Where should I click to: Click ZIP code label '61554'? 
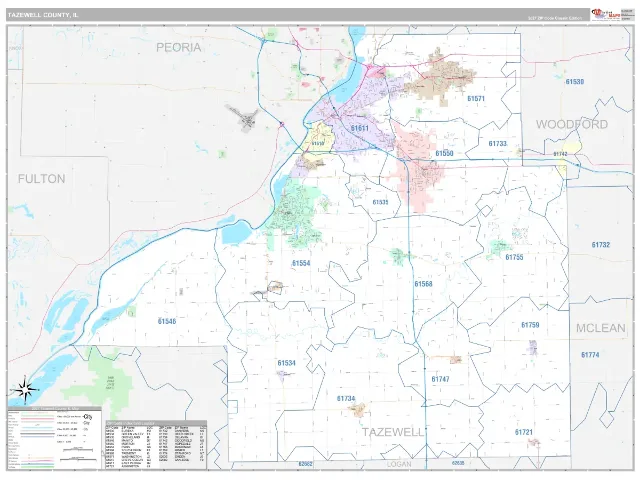(301, 263)
